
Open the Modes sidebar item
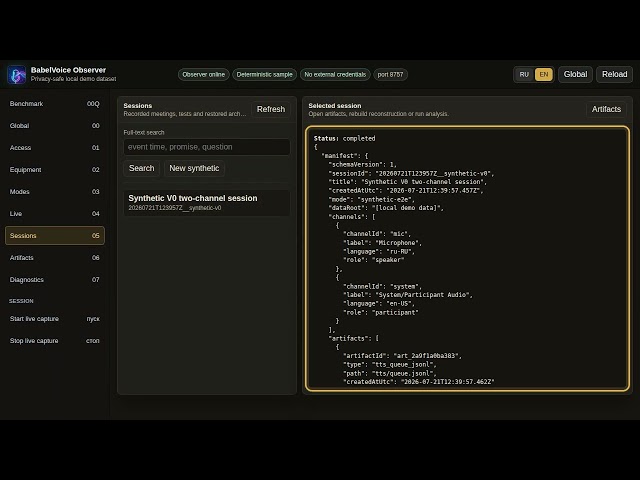[55, 192]
